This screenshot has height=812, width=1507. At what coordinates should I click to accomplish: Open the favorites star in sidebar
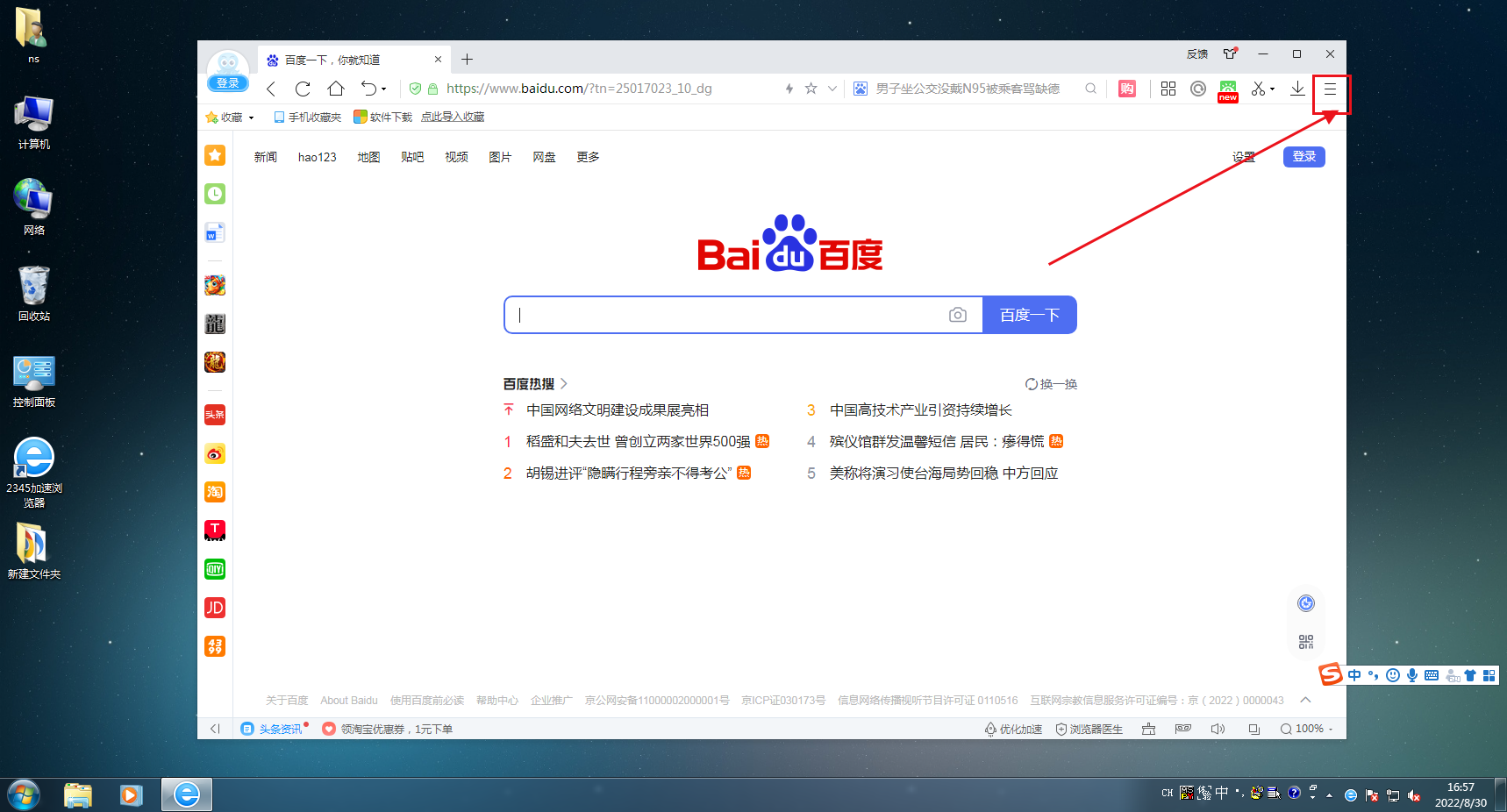215,155
